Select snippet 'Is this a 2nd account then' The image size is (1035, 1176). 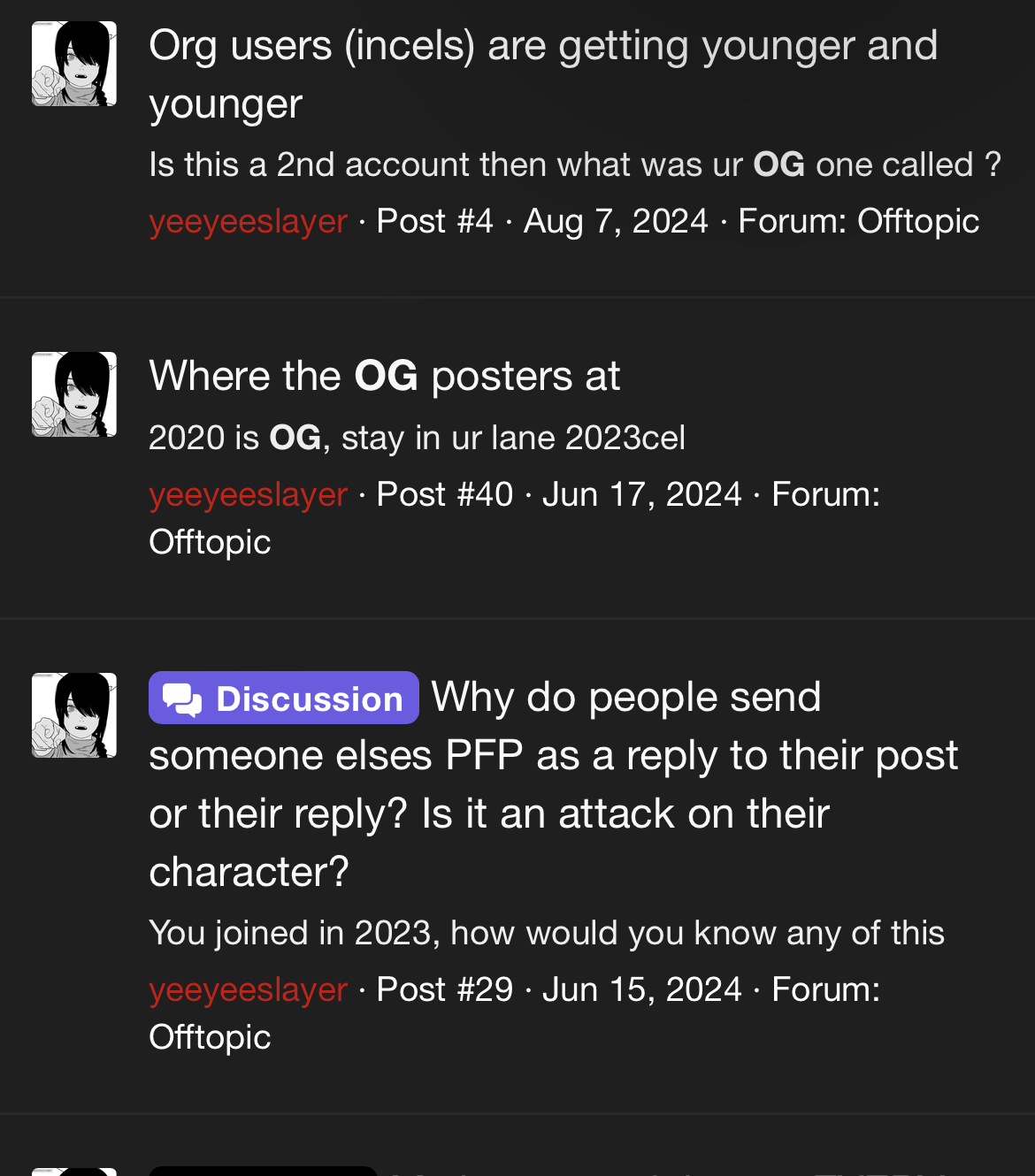pos(575,164)
